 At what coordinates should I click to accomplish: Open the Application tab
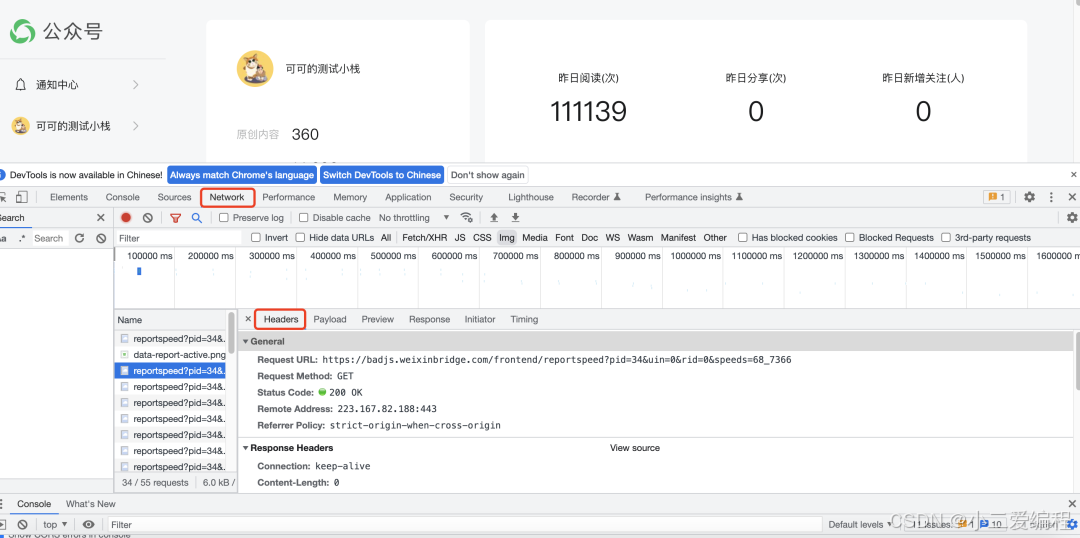408,197
